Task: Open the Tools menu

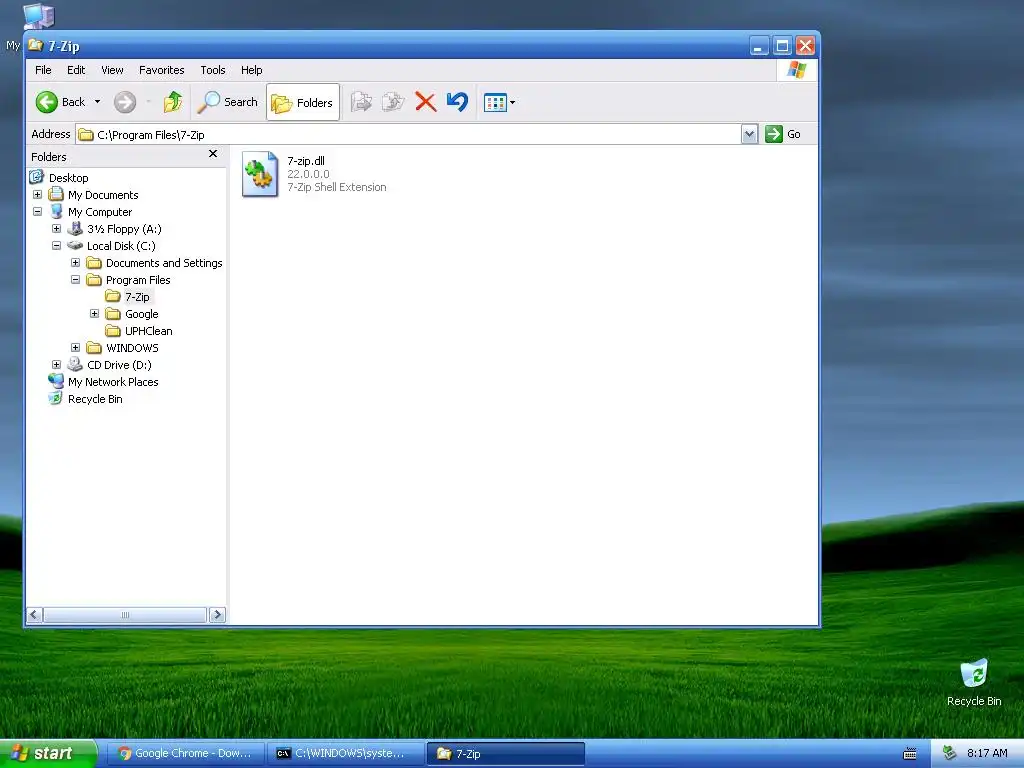Action: 212,70
